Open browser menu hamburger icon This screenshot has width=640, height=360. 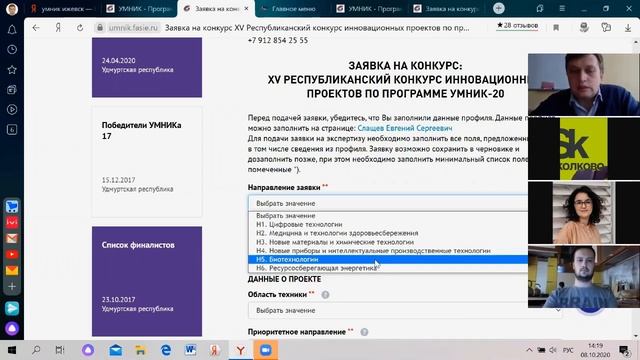[x=562, y=8]
